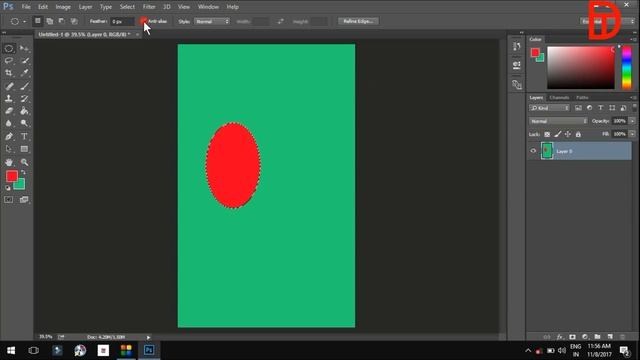Open the Layers panel flyout menu
Image resolution: width=640 pixels, height=360 pixels.
(x=633, y=98)
